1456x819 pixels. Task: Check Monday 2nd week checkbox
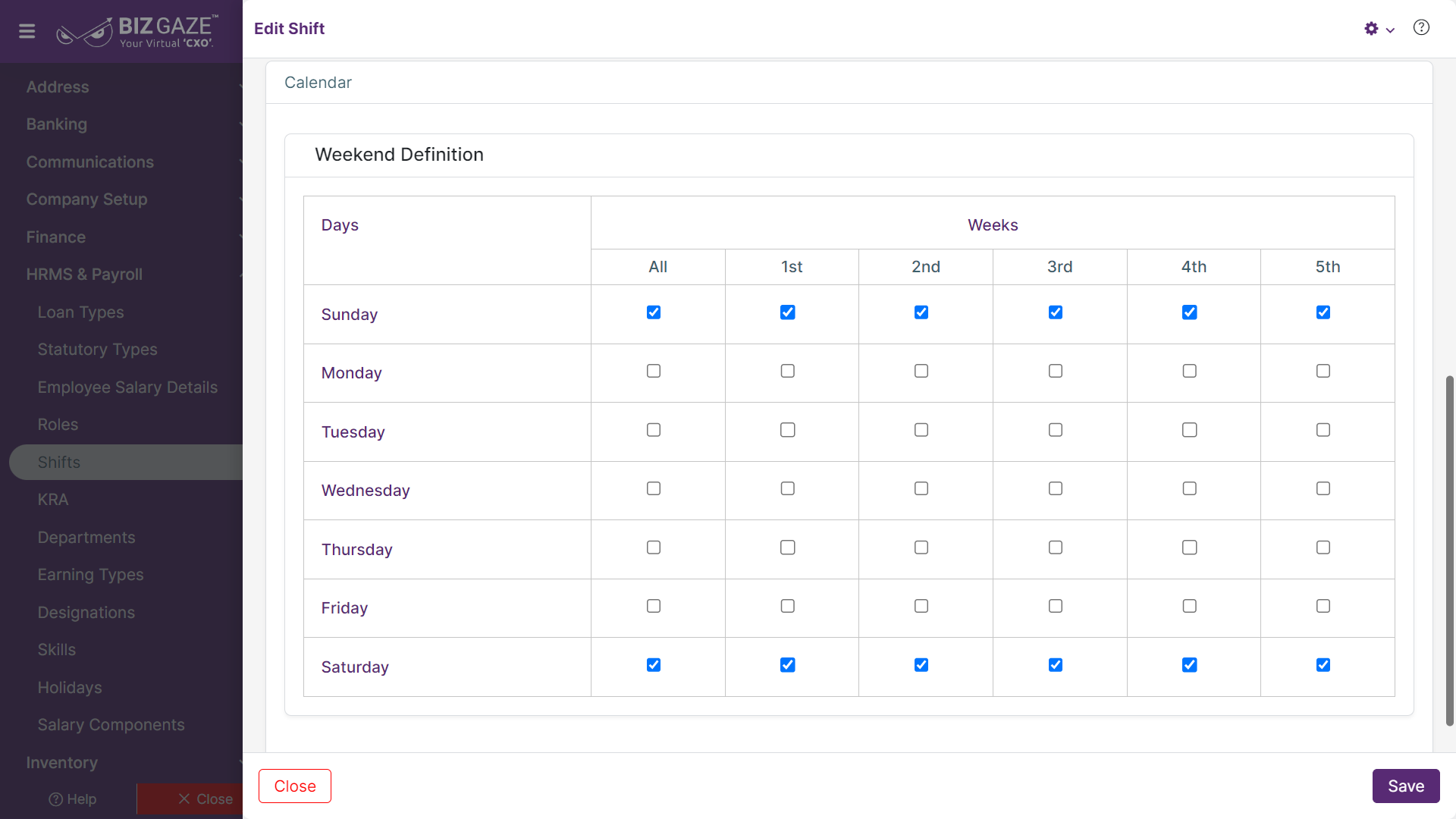pyautogui.click(x=921, y=371)
